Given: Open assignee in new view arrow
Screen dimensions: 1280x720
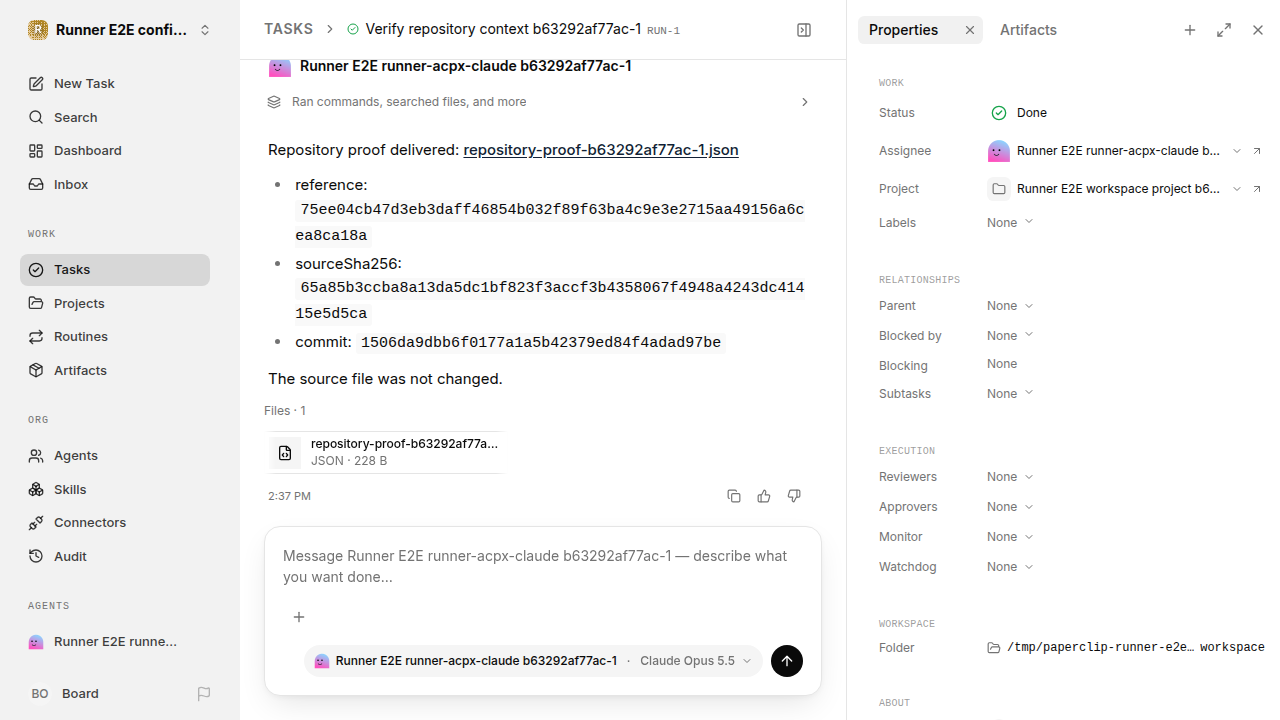Looking at the screenshot, I should [1257, 151].
